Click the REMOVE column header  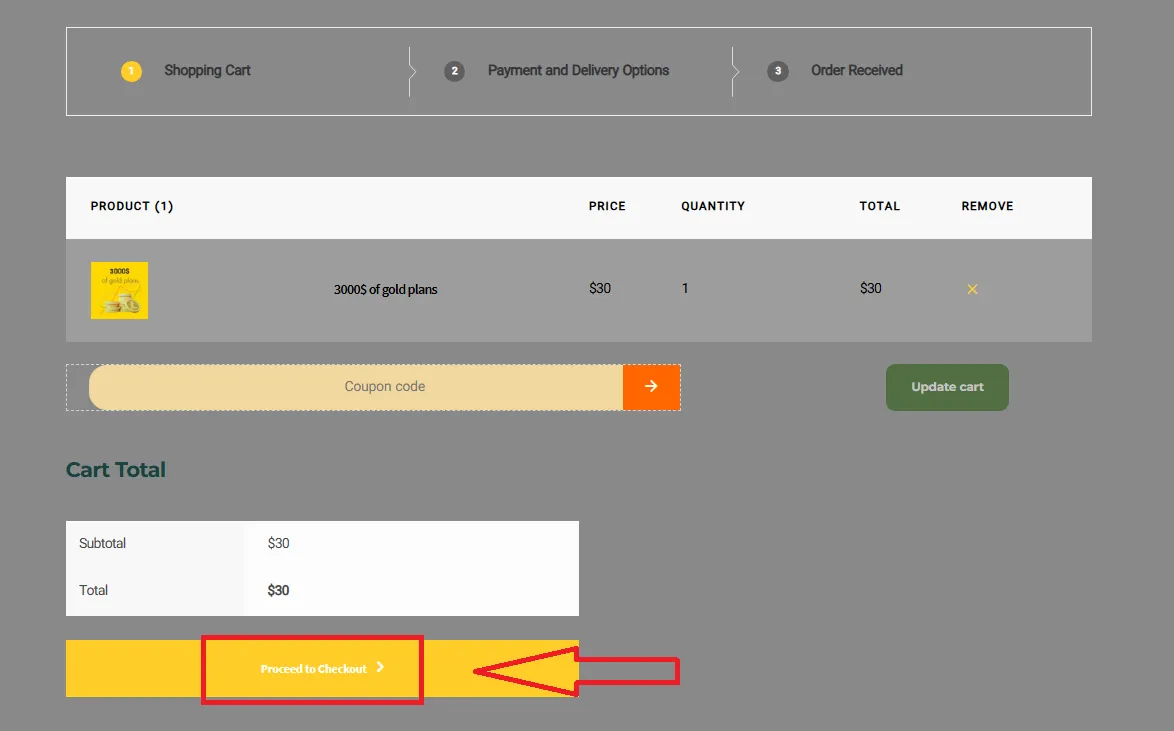click(x=987, y=206)
